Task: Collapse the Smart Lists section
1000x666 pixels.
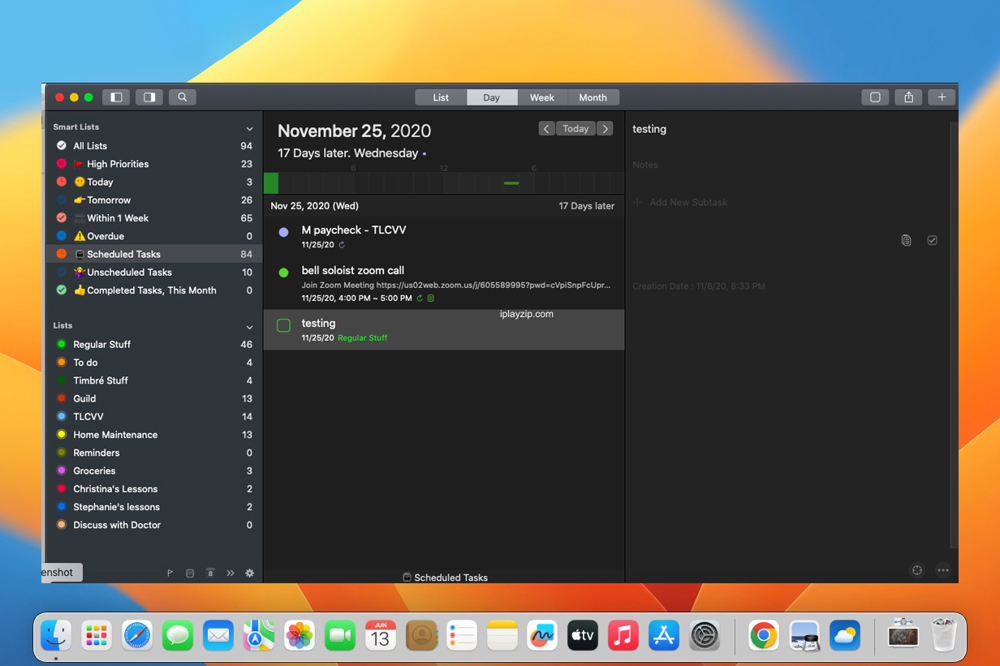Action: pos(249,128)
